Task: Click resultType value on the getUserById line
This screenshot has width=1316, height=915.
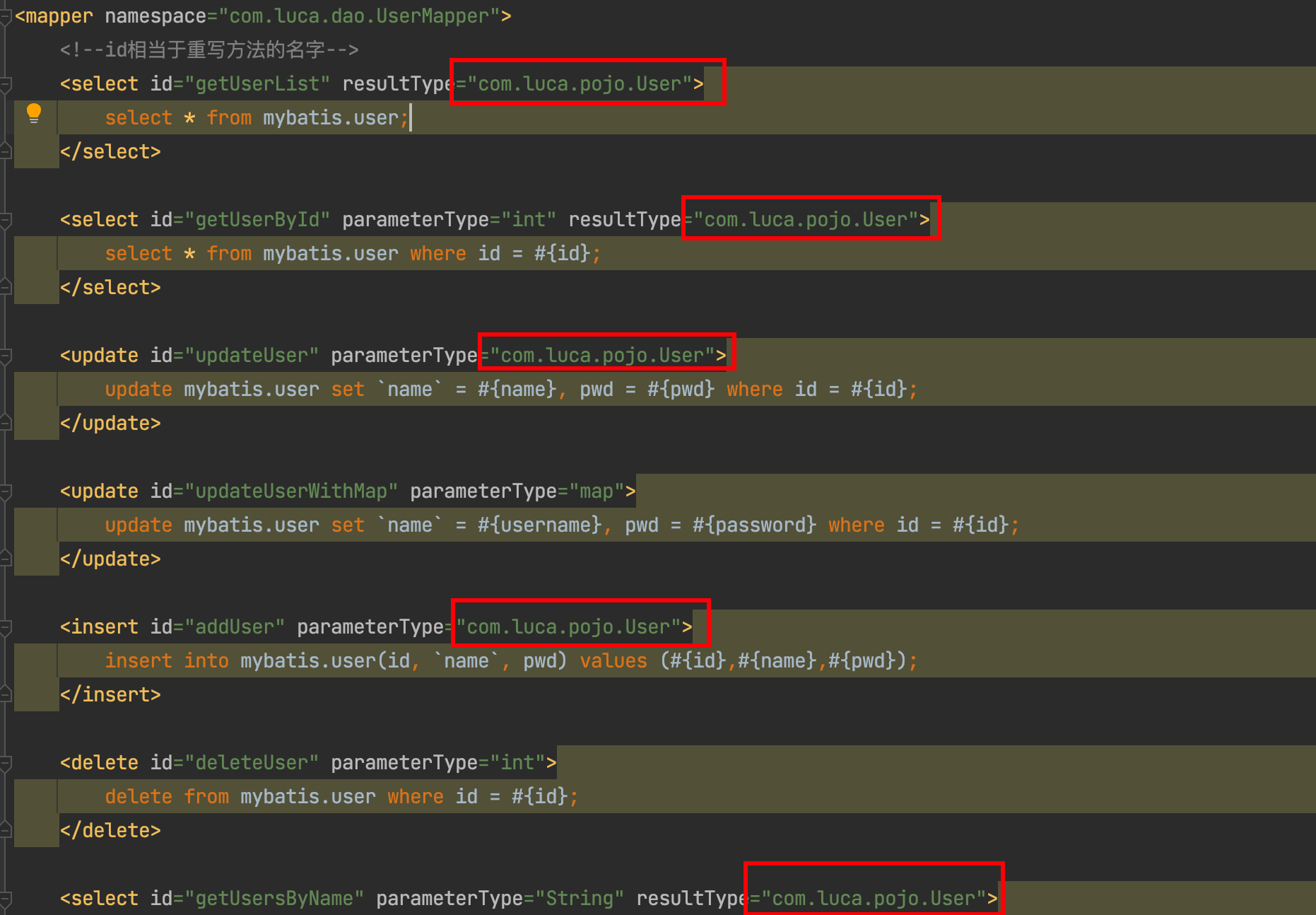Action: click(806, 220)
